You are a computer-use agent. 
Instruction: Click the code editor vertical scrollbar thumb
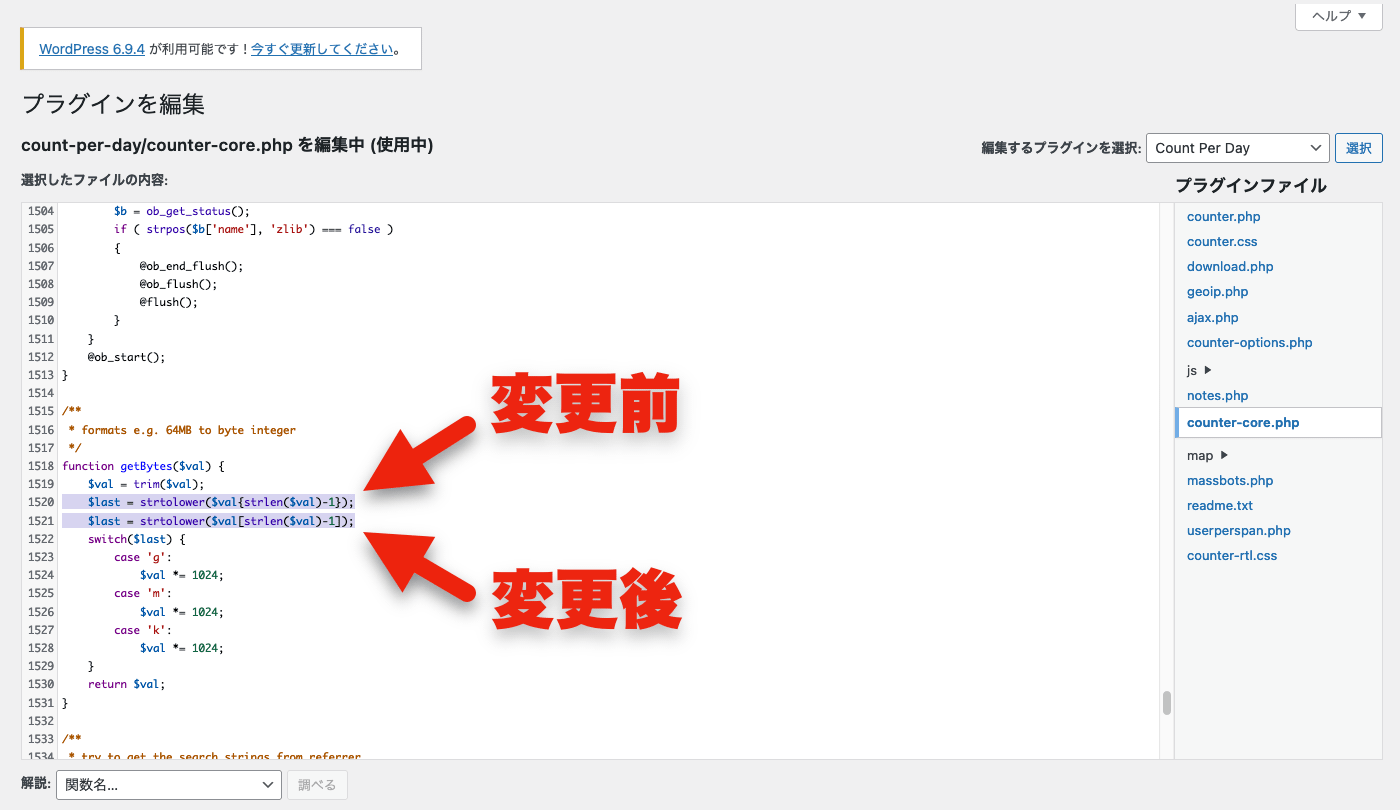point(1166,703)
